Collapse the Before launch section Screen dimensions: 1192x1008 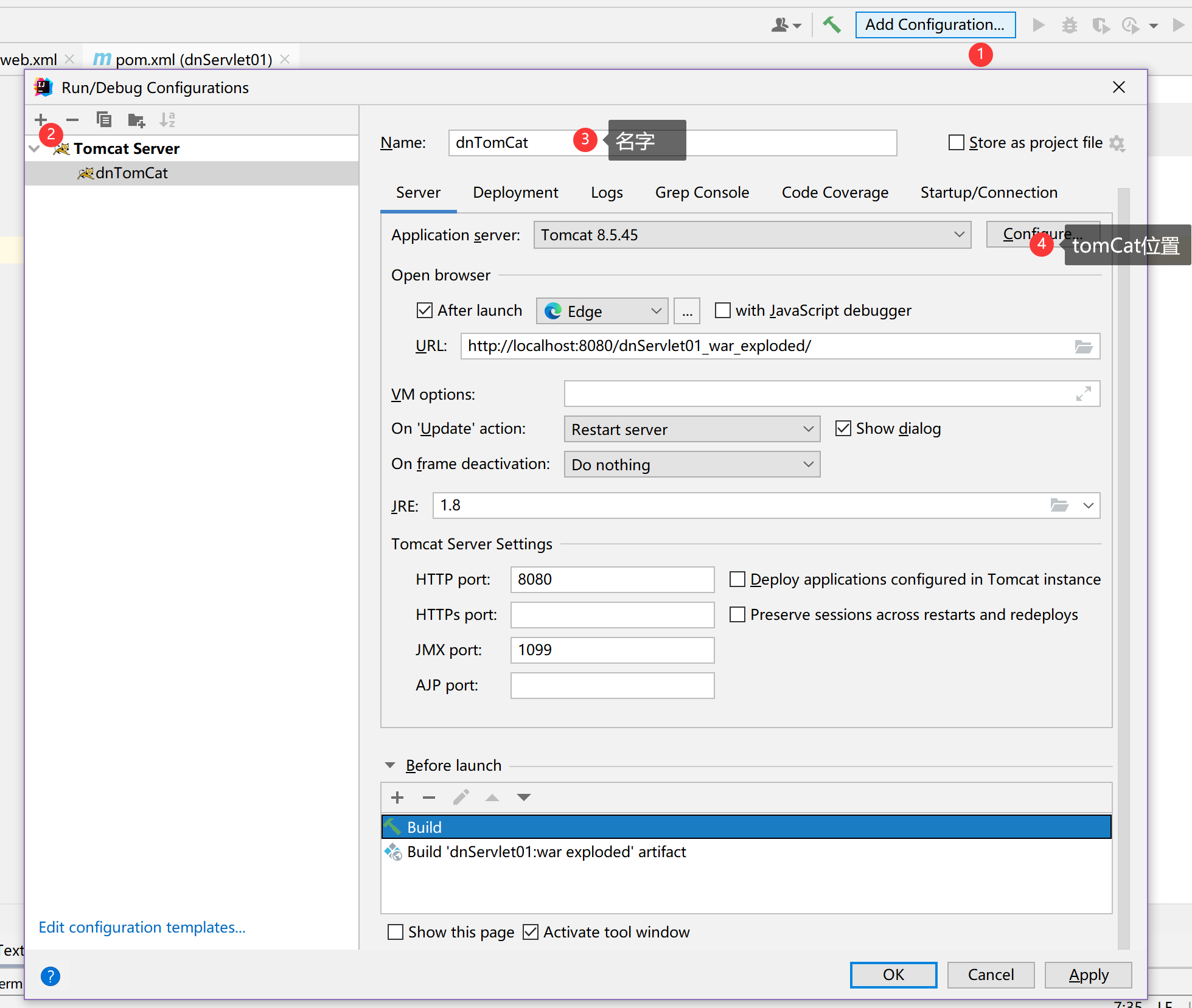390,765
